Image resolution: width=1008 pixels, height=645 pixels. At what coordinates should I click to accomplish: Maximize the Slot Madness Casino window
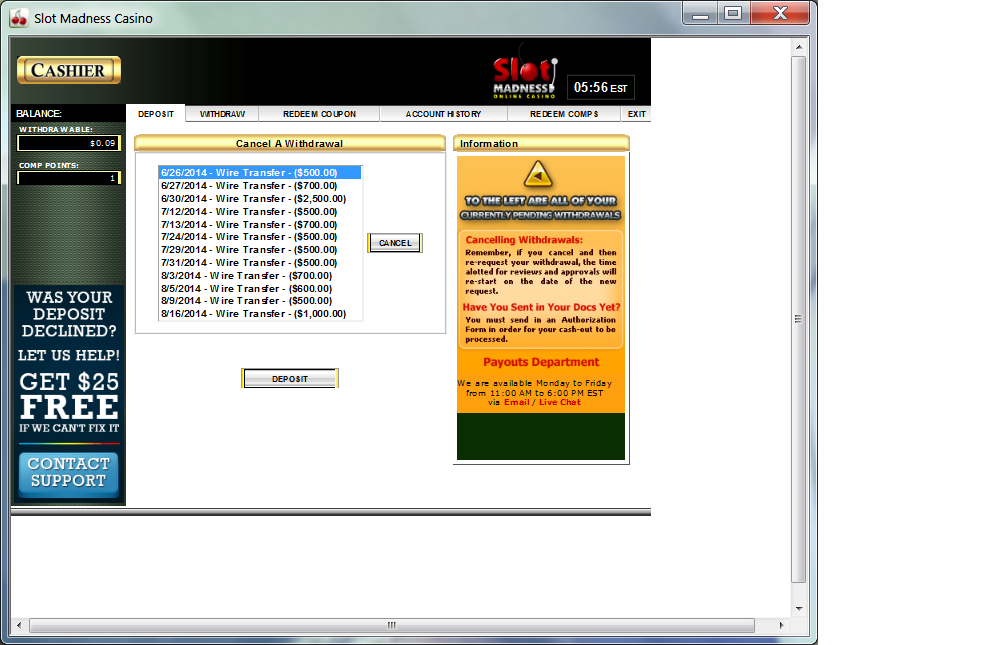733,14
